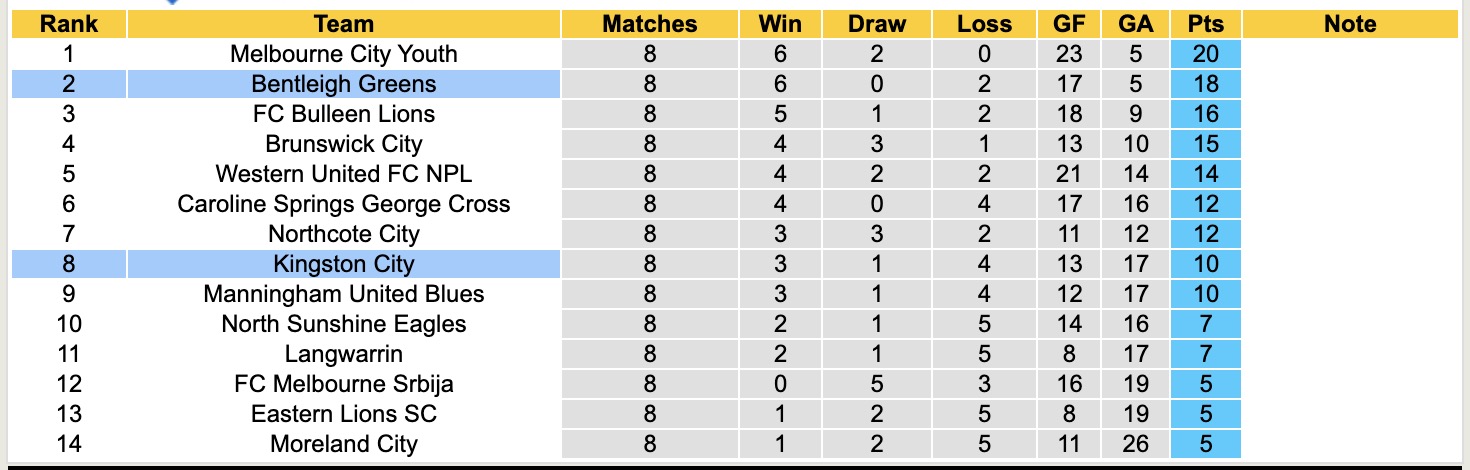This screenshot has height=470, width=1470.
Task: Sort by the Pts column header
Action: pos(1206,24)
